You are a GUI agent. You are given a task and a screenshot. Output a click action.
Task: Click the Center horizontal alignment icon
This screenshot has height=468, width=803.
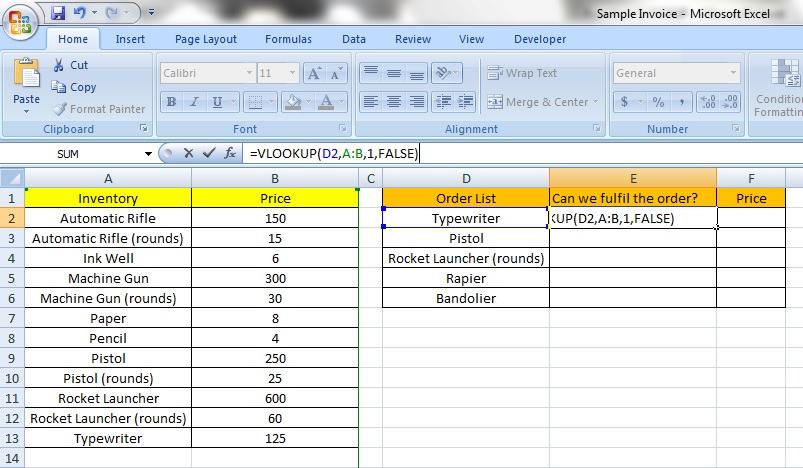(393, 102)
